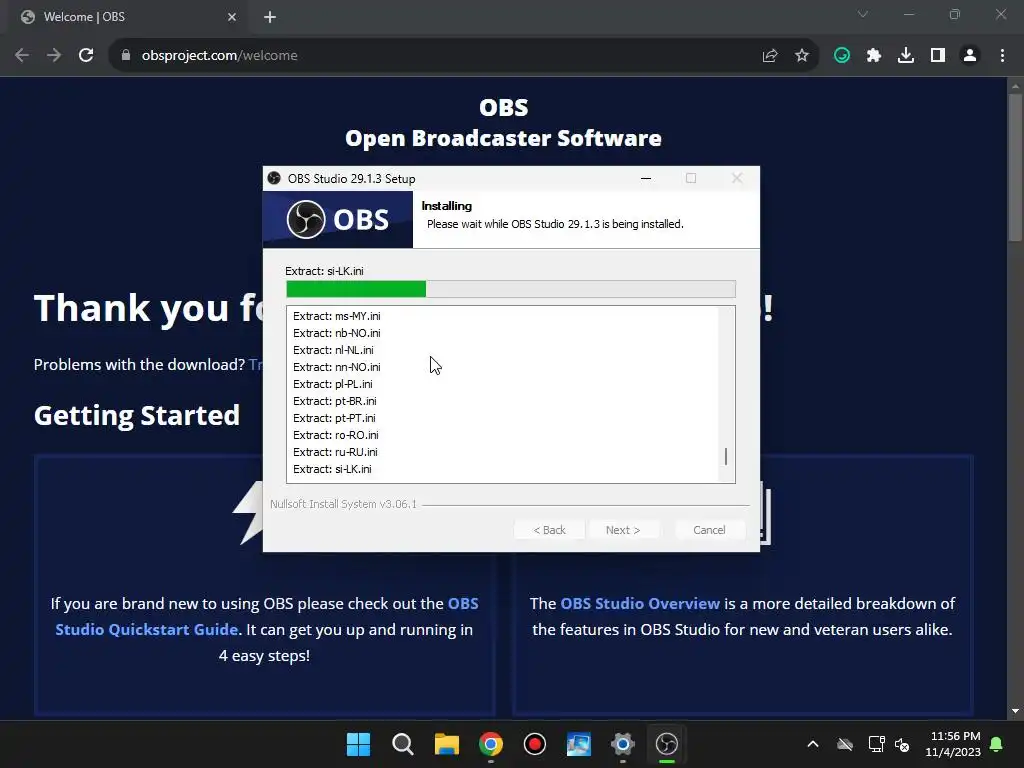Click the lock icon in address bar

(x=126, y=56)
